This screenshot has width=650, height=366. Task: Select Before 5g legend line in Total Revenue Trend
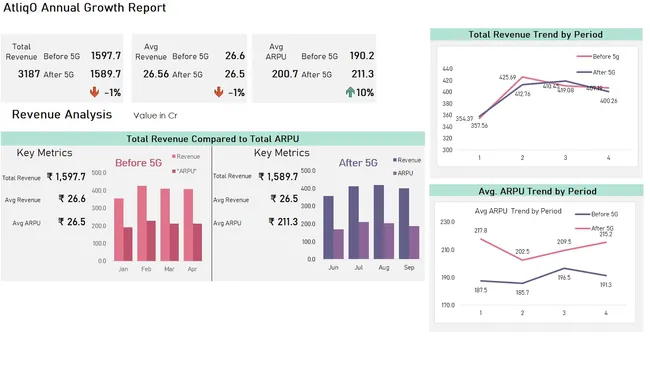[584, 56]
